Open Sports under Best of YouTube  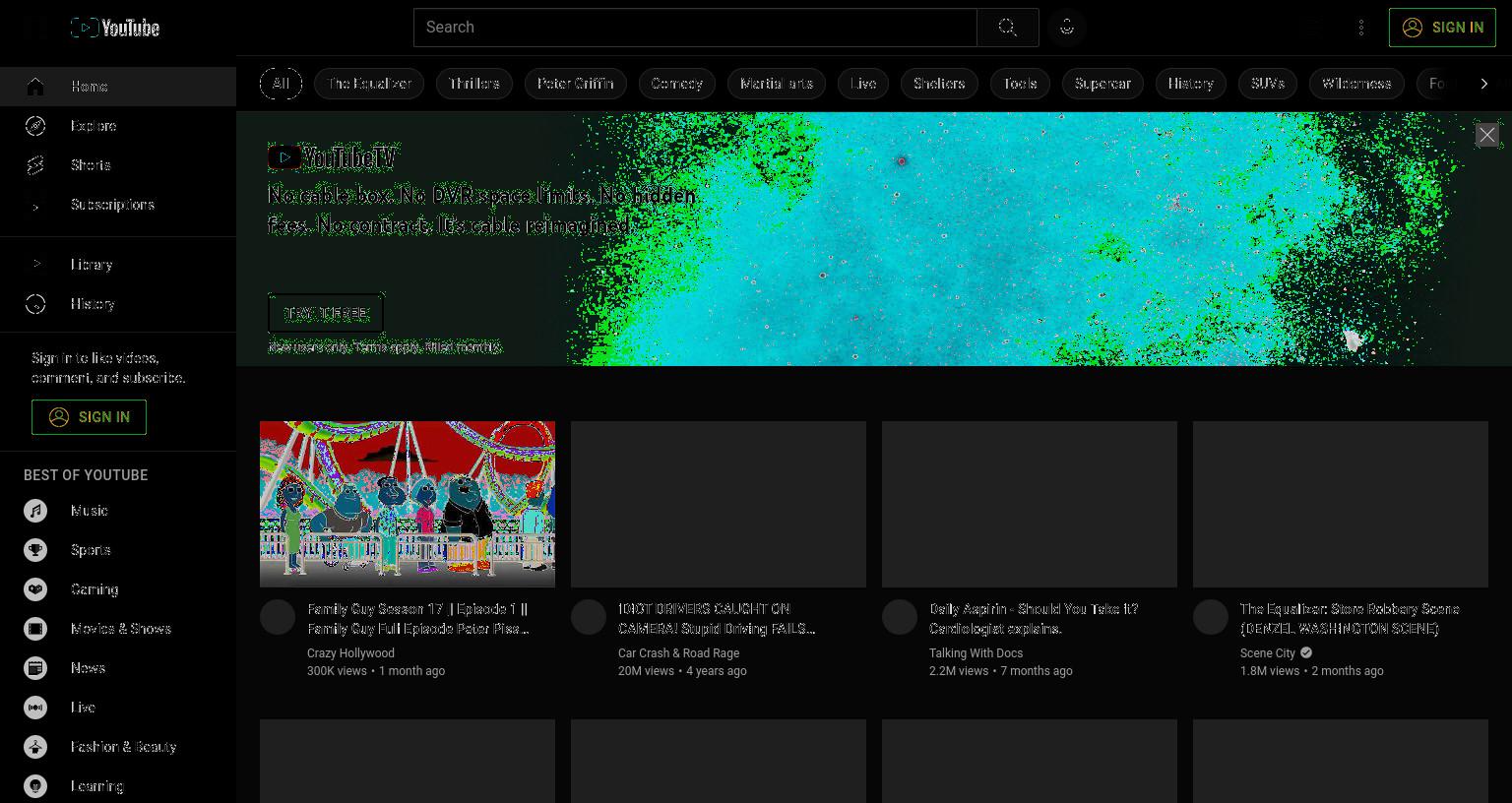pyautogui.click(x=118, y=550)
